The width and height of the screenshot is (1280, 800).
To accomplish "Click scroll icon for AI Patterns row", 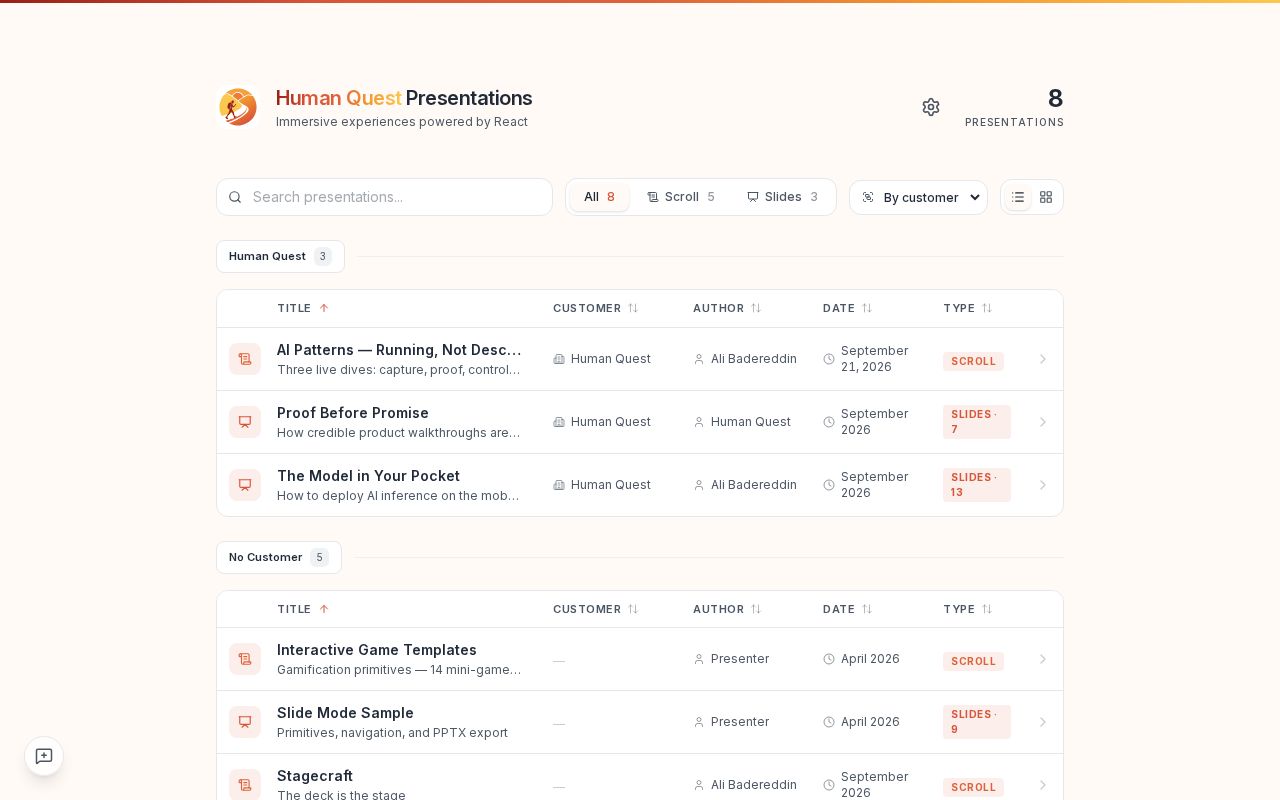I will (x=245, y=359).
